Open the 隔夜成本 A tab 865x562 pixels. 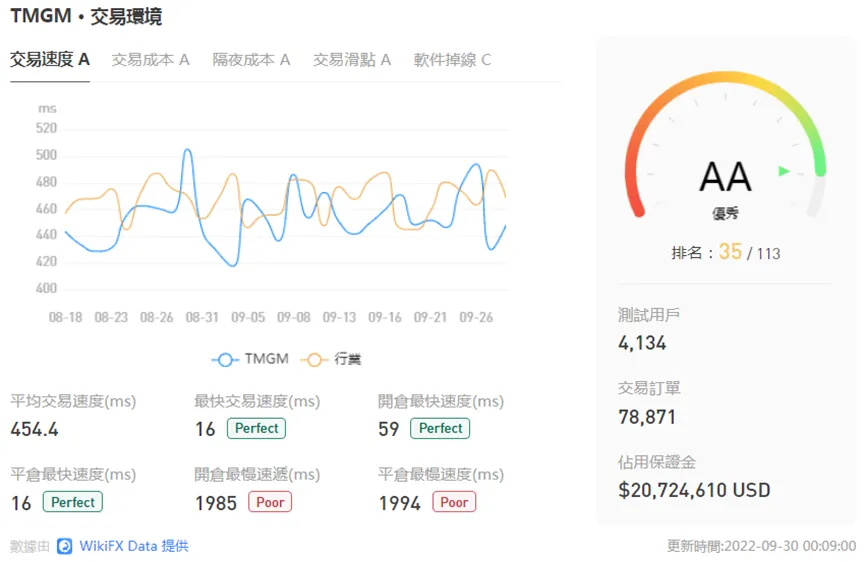(x=251, y=60)
